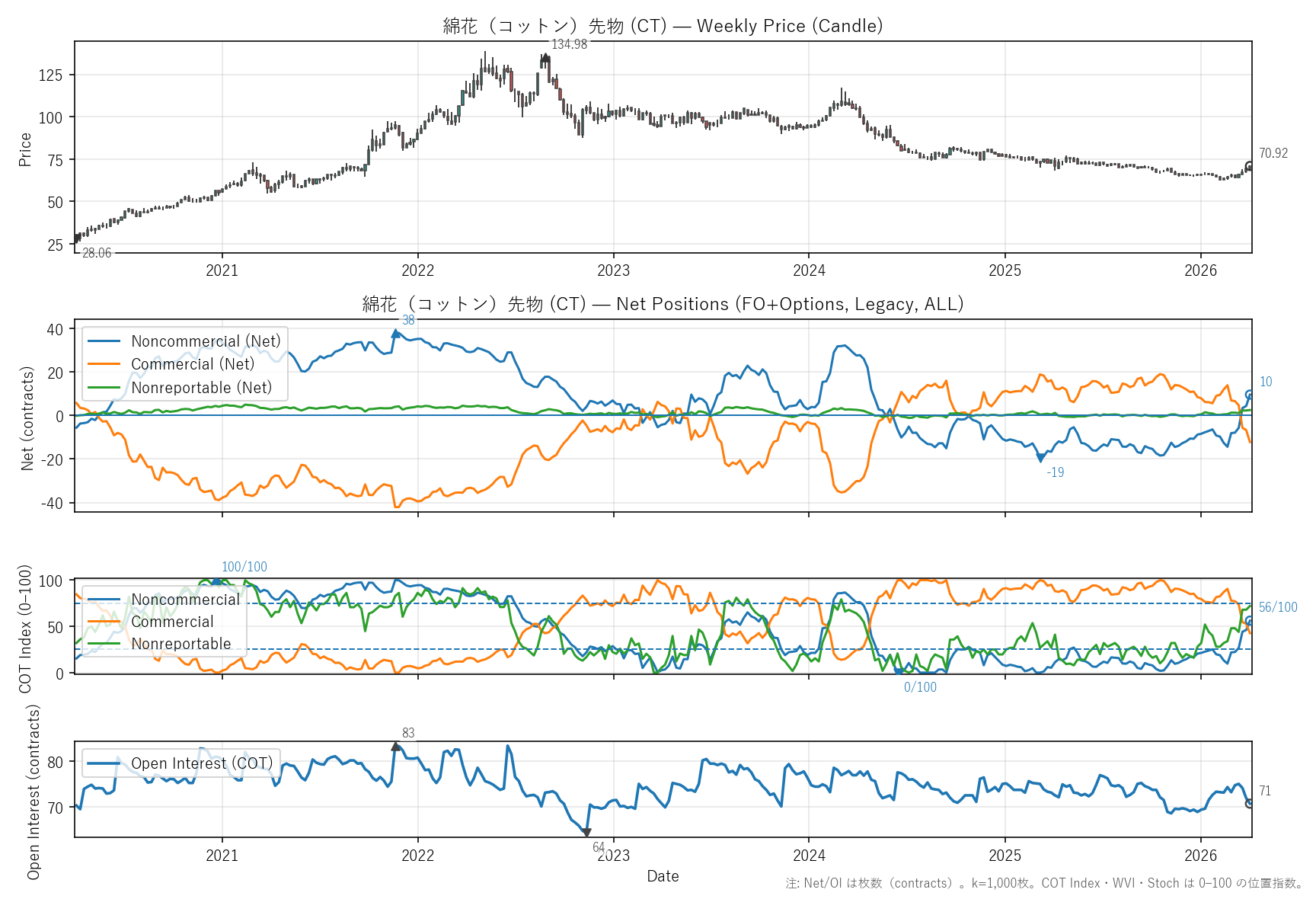Toggle the Commercial (Net) legend entry
The width and height of the screenshot is (1316, 899).
point(192,364)
